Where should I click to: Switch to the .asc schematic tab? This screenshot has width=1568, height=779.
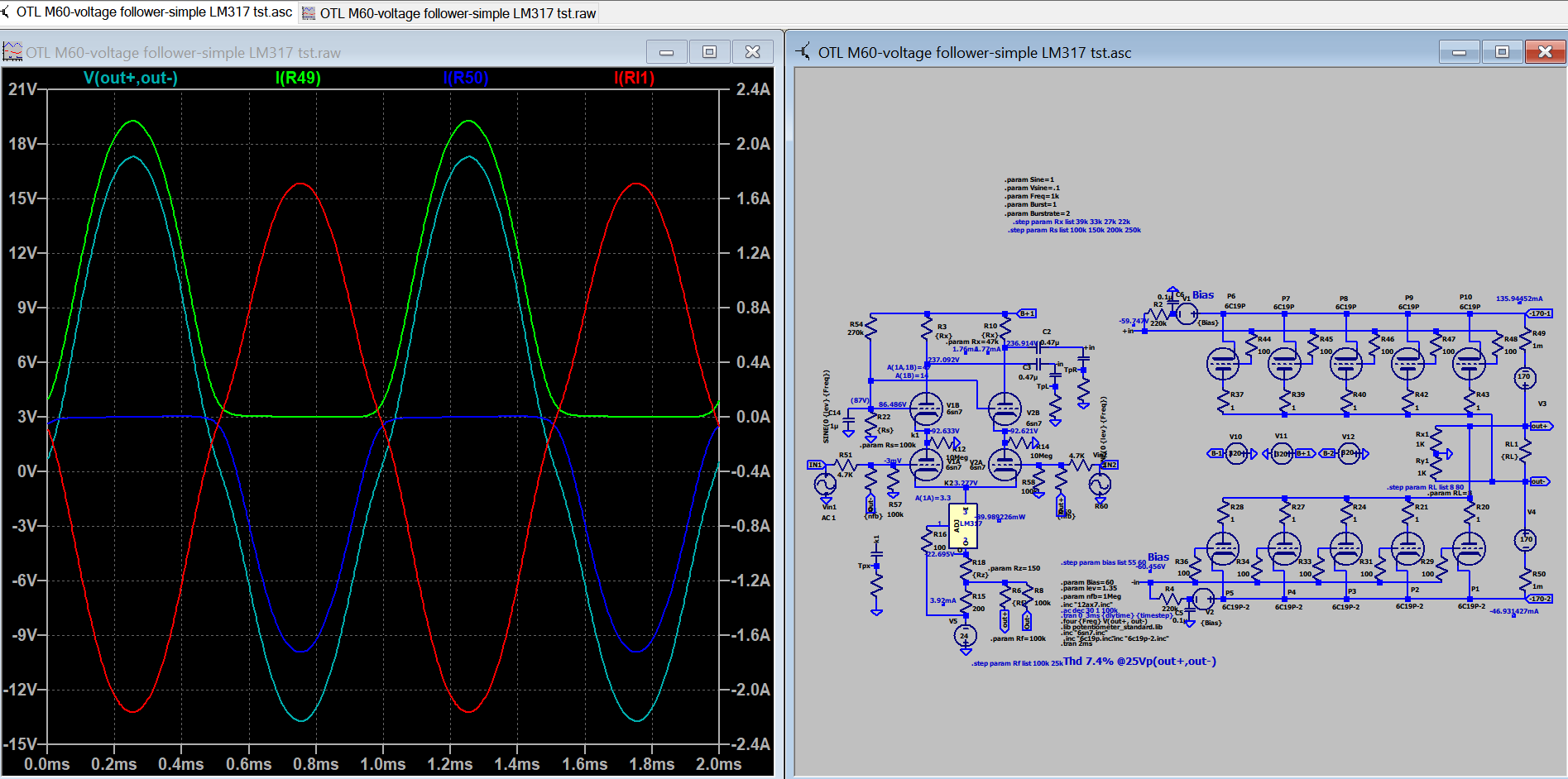[148, 12]
